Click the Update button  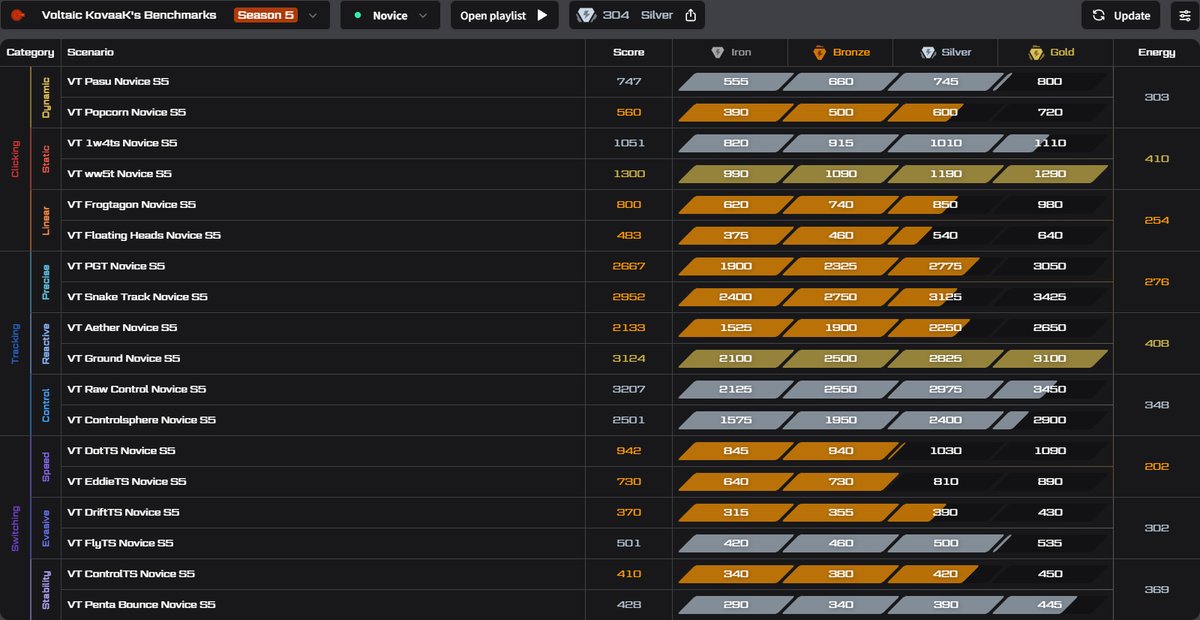pyautogui.click(x=1121, y=15)
